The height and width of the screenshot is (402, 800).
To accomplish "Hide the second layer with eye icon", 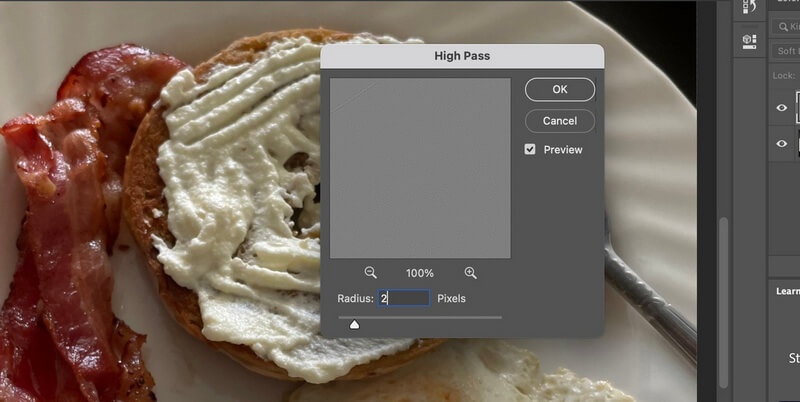I will click(x=783, y=144).
